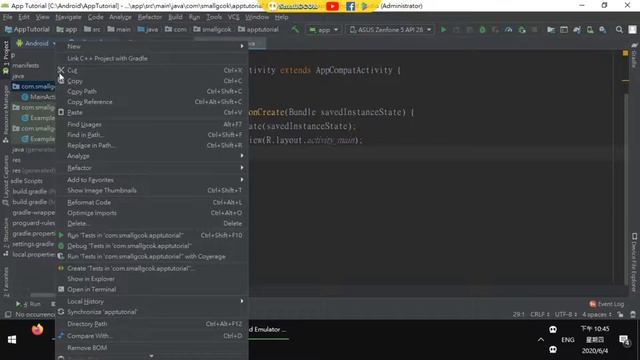
Task: Click the UTF-8 encoding selector in status bar
Action: (566, 314)
